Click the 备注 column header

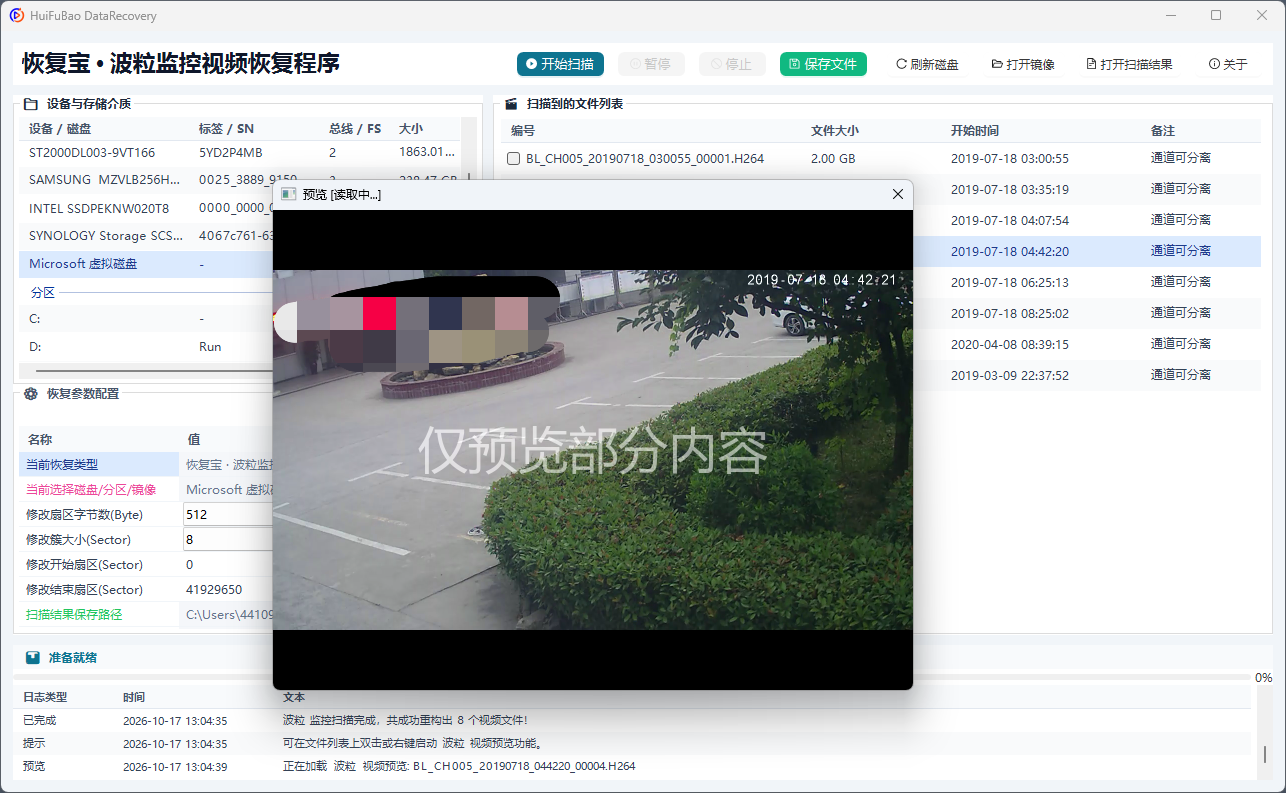point(1163,131)
